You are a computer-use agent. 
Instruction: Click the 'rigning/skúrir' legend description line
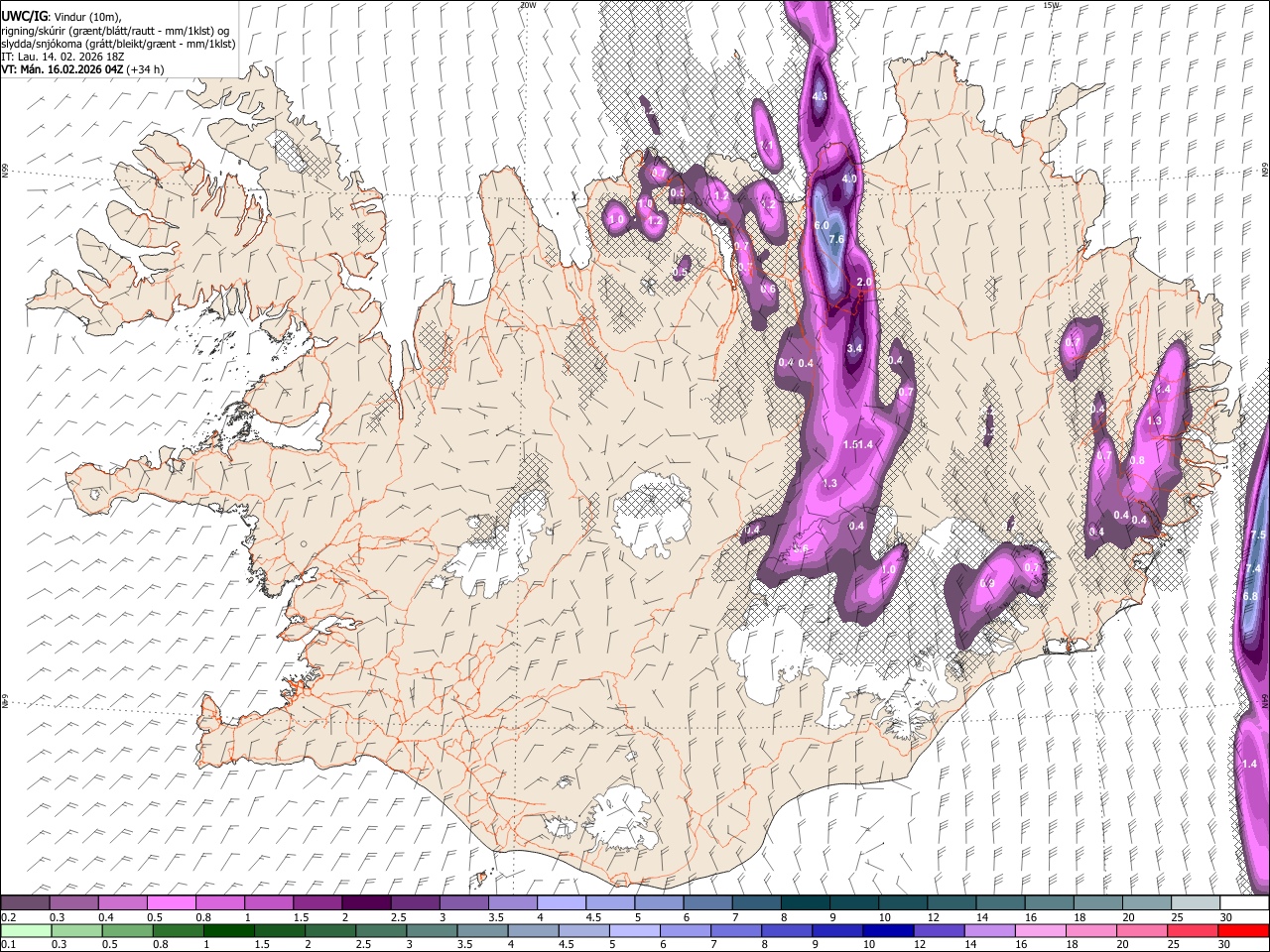[x=113, y=30]
